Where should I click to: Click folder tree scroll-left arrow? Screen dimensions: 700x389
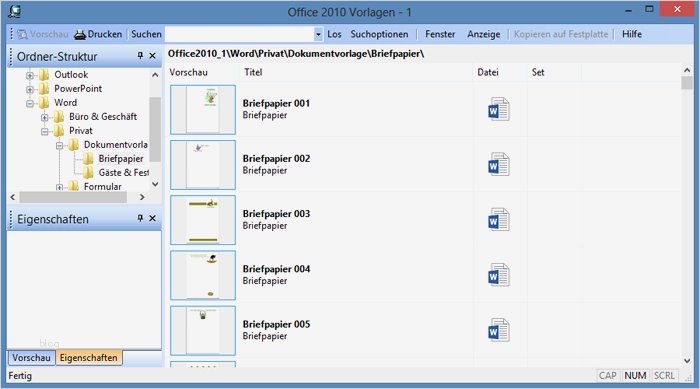[12, 197]
